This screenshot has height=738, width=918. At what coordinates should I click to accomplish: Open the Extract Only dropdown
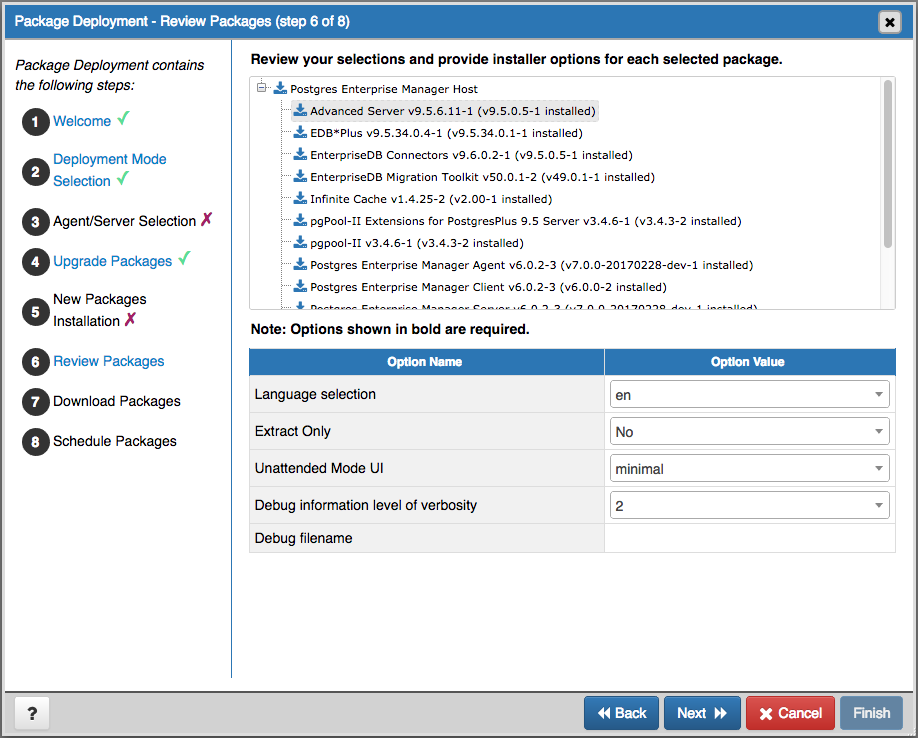[749, 431]
